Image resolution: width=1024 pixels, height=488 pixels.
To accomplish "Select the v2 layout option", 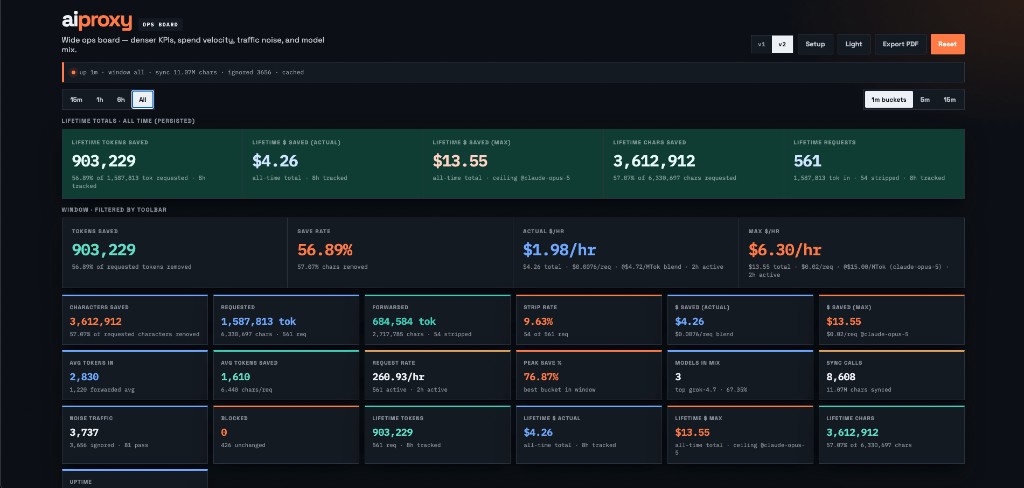I will pyautogui.click(x=782, y=44).
